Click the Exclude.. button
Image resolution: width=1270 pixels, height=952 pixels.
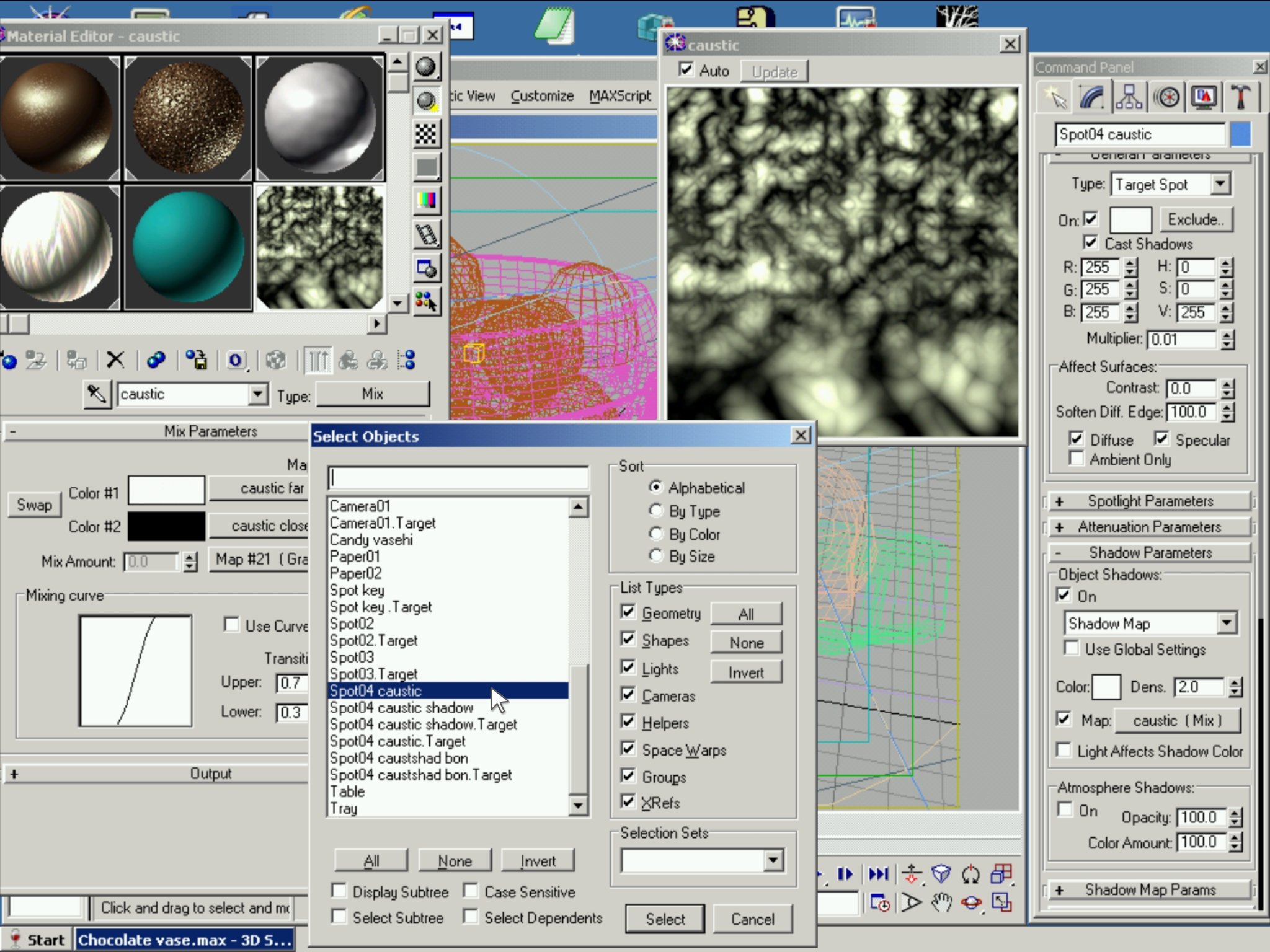point(1196,219)
